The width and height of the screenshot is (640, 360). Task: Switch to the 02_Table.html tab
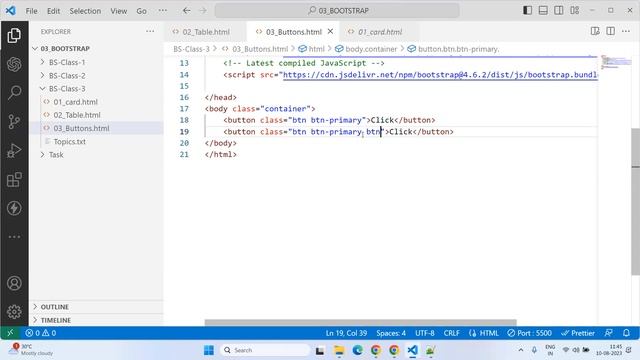(205, 31)
